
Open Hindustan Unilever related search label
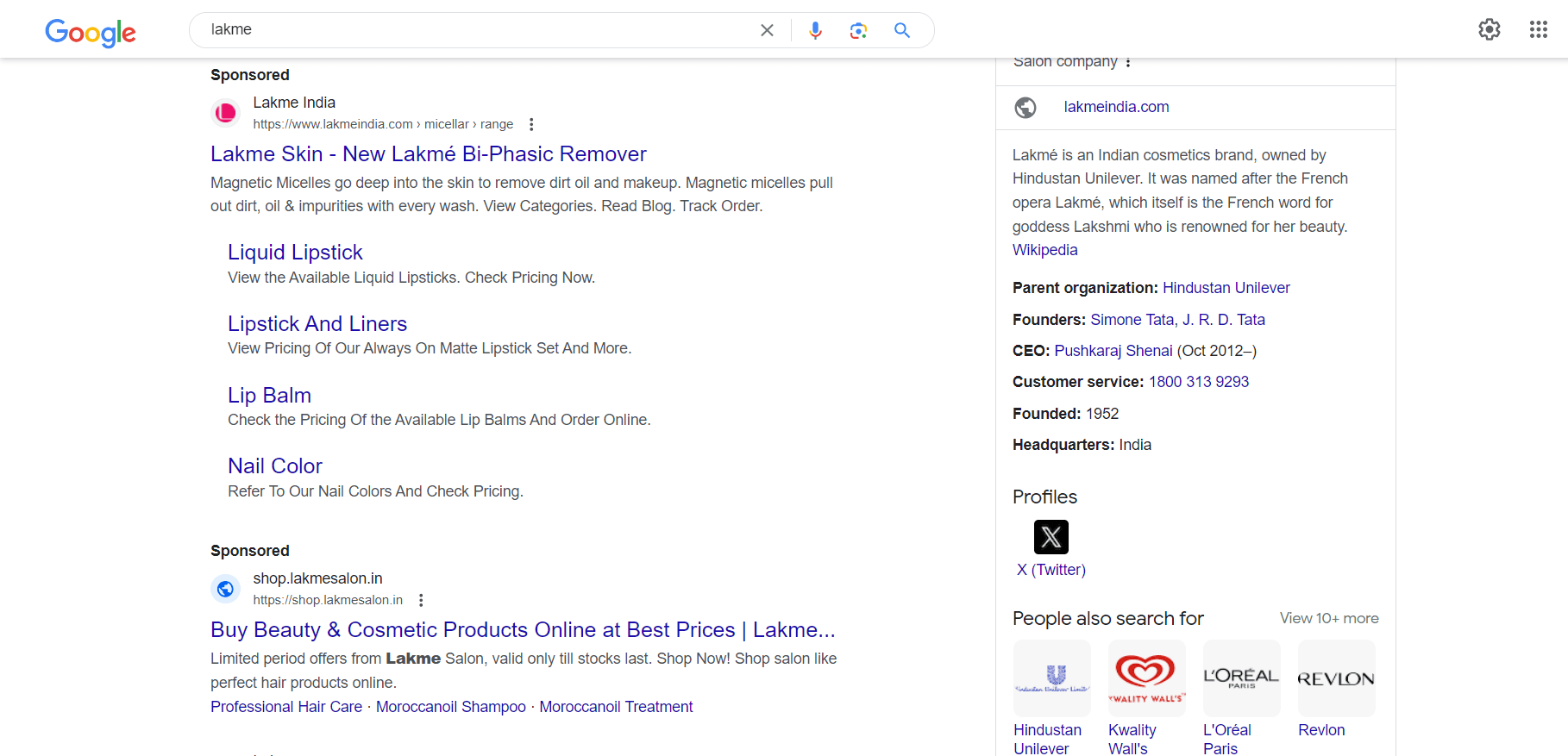[1047, 740]
